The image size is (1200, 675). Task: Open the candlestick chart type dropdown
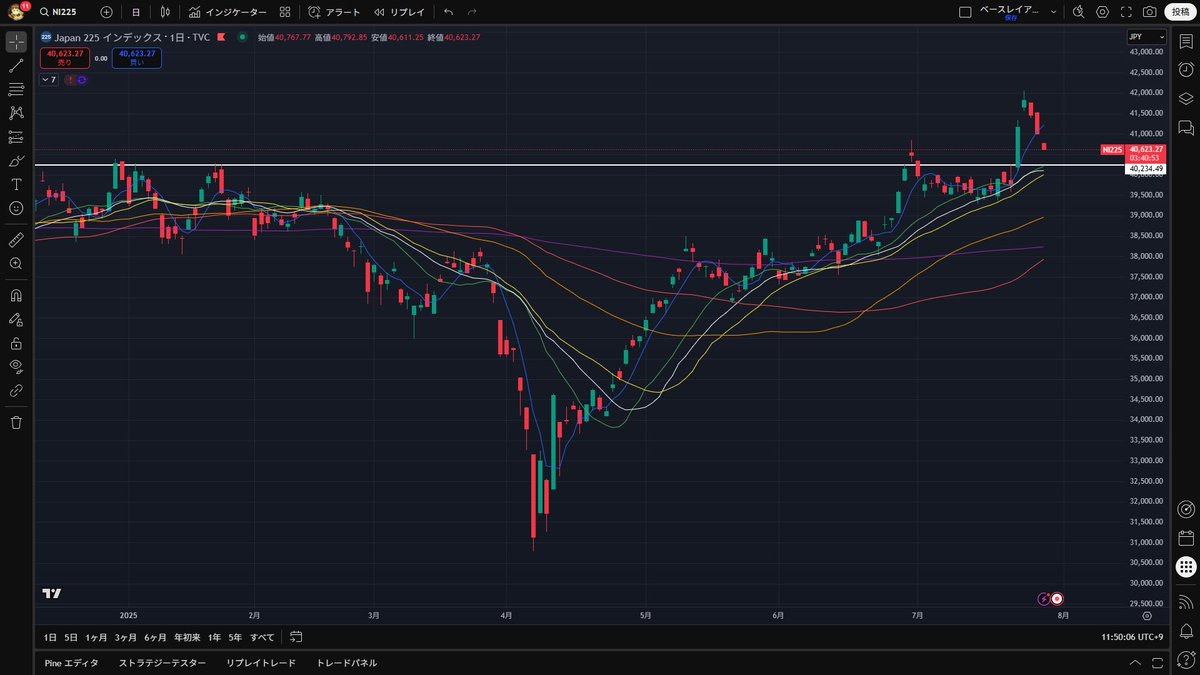point(165,12)
